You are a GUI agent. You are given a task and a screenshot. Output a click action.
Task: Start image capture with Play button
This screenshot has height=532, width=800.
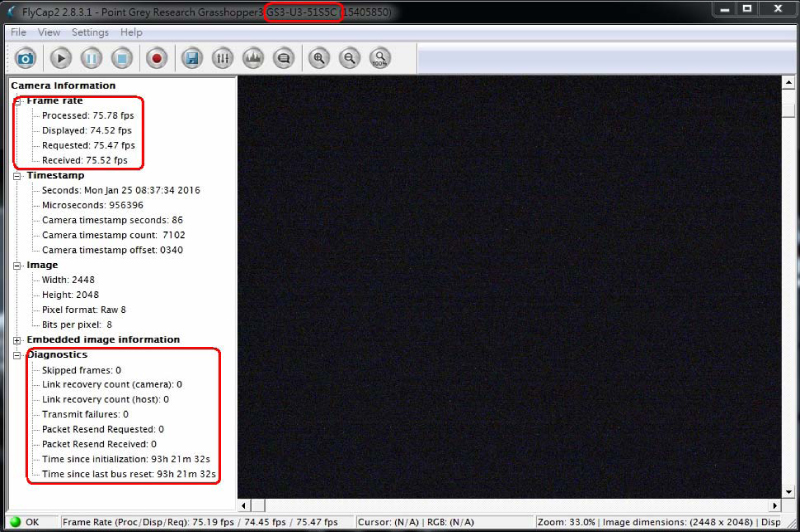point(61,58)
